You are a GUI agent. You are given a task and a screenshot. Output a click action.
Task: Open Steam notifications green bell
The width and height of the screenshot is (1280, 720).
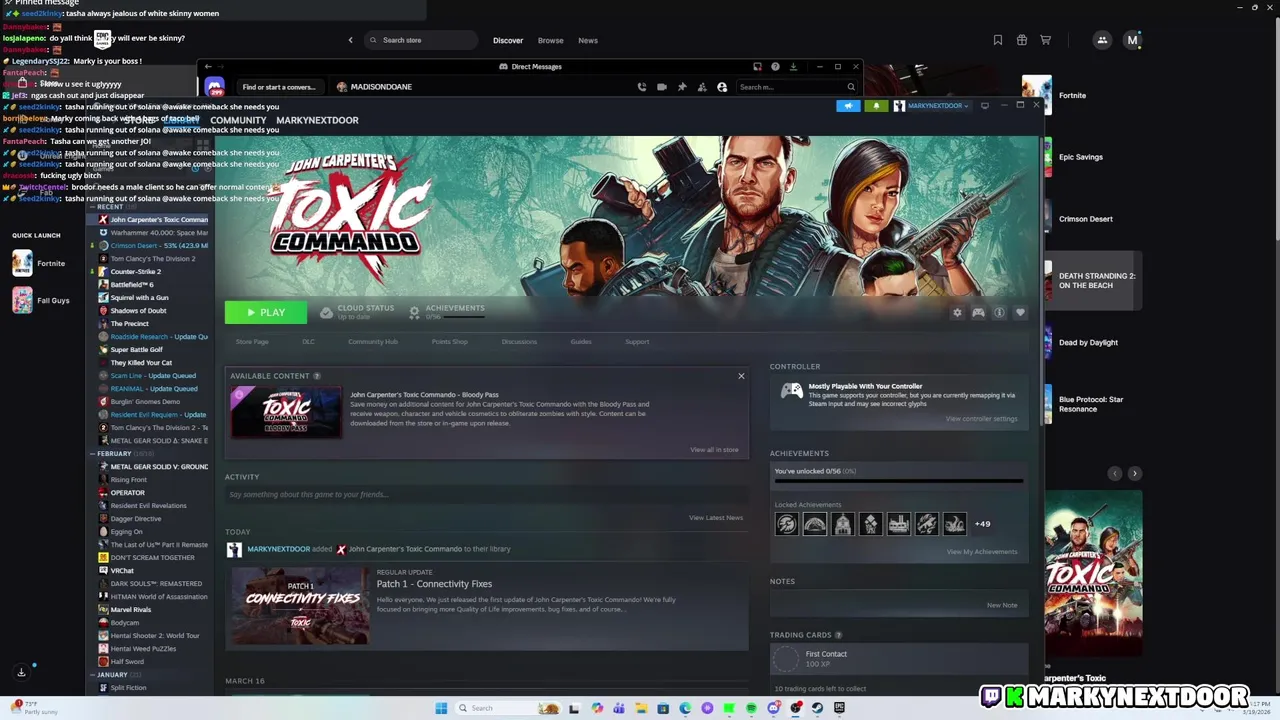(876, 106)
